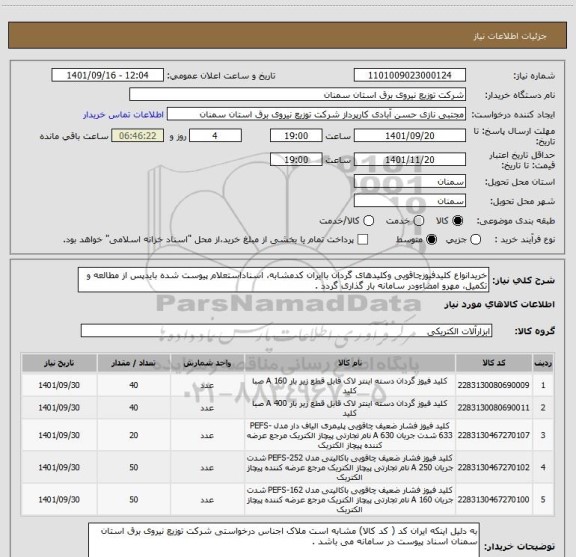Click response deadline time 19:00 field
The width and height of the screenshot is (576, 557).
(296, 136)
